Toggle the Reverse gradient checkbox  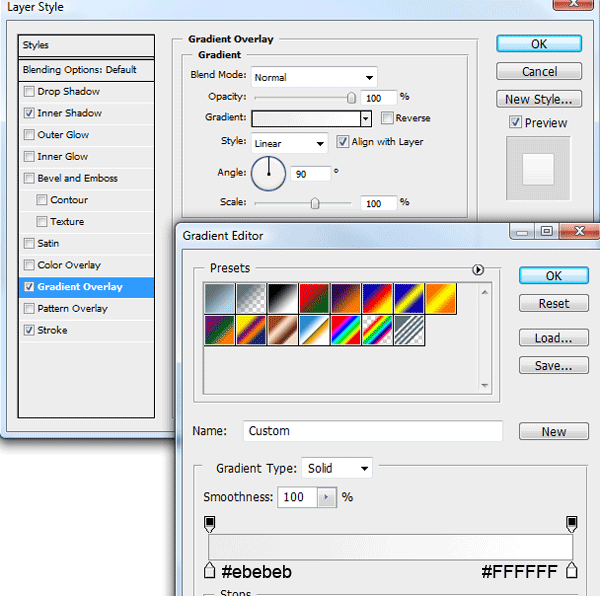point(387,118)
